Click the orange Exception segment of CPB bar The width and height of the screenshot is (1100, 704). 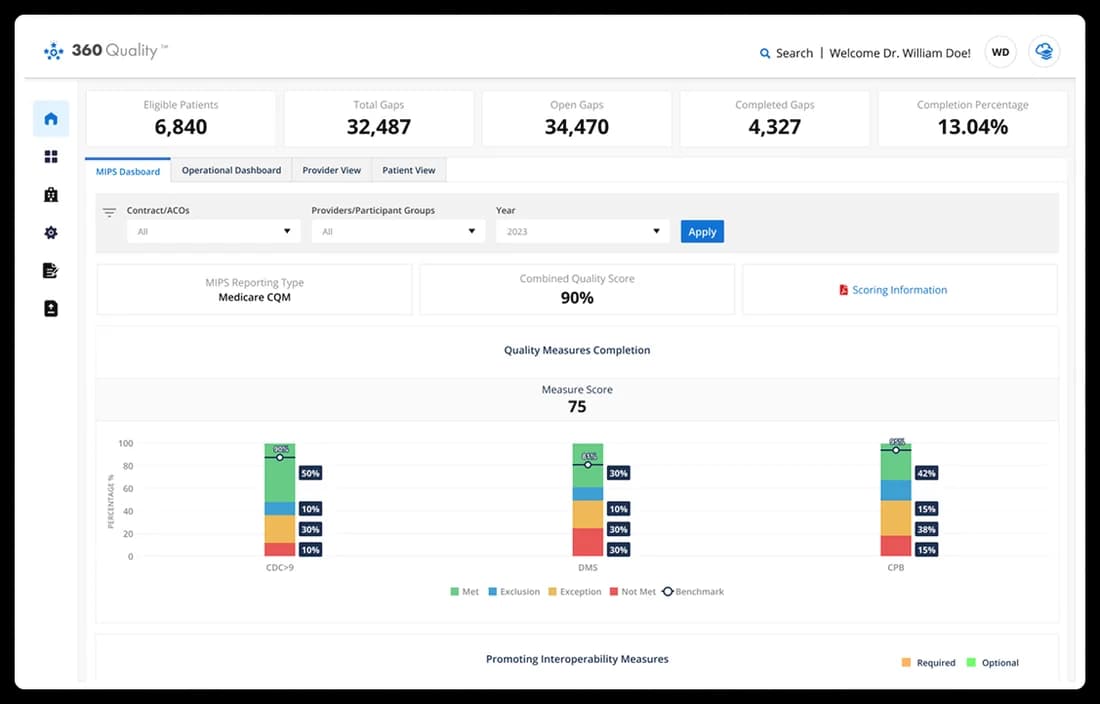click(896, 518)
